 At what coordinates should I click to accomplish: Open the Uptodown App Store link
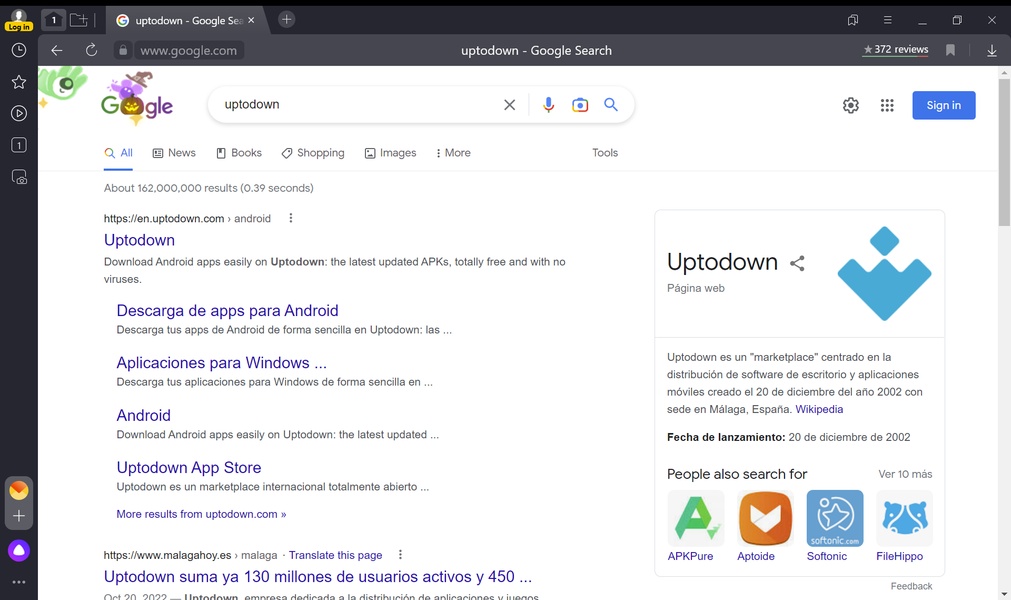point(189,467)
